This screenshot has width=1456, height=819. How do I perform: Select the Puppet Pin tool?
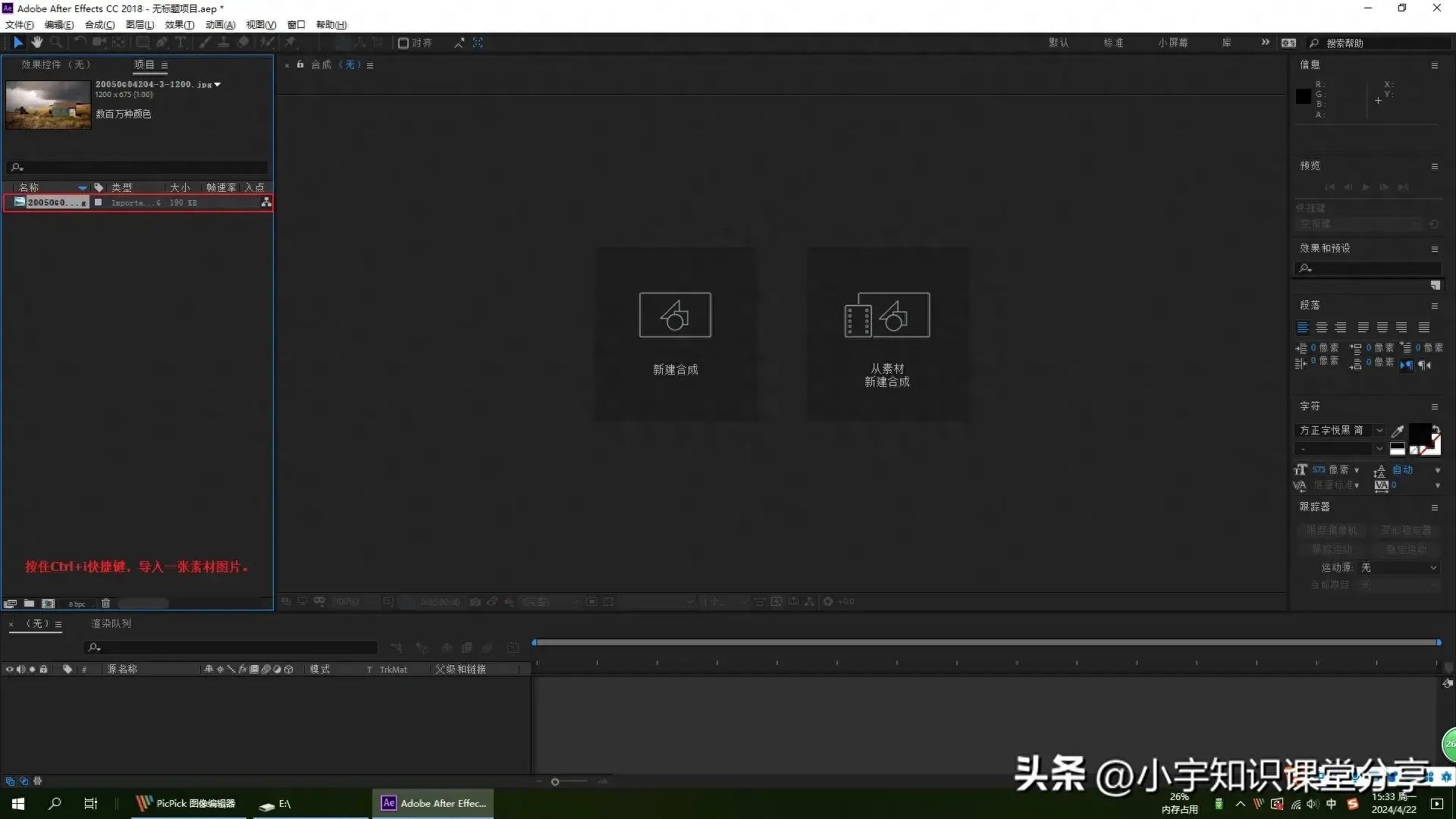click(x=290, y=42)
